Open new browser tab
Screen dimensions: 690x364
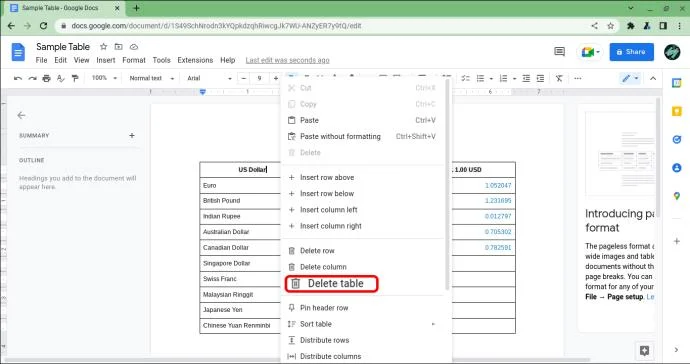[136, 8]
